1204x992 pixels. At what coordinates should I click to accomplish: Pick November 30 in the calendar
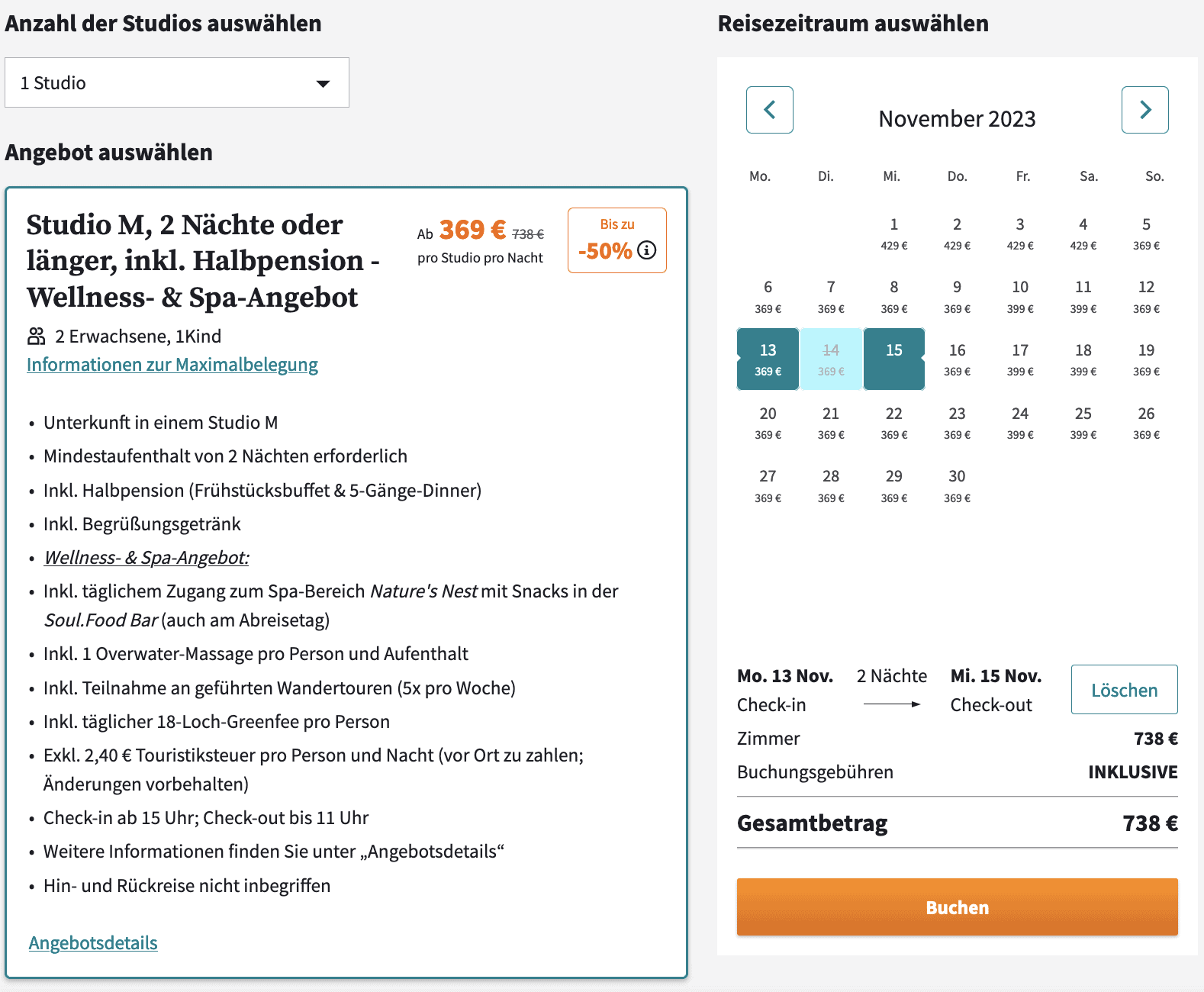(x=957, y=485)
